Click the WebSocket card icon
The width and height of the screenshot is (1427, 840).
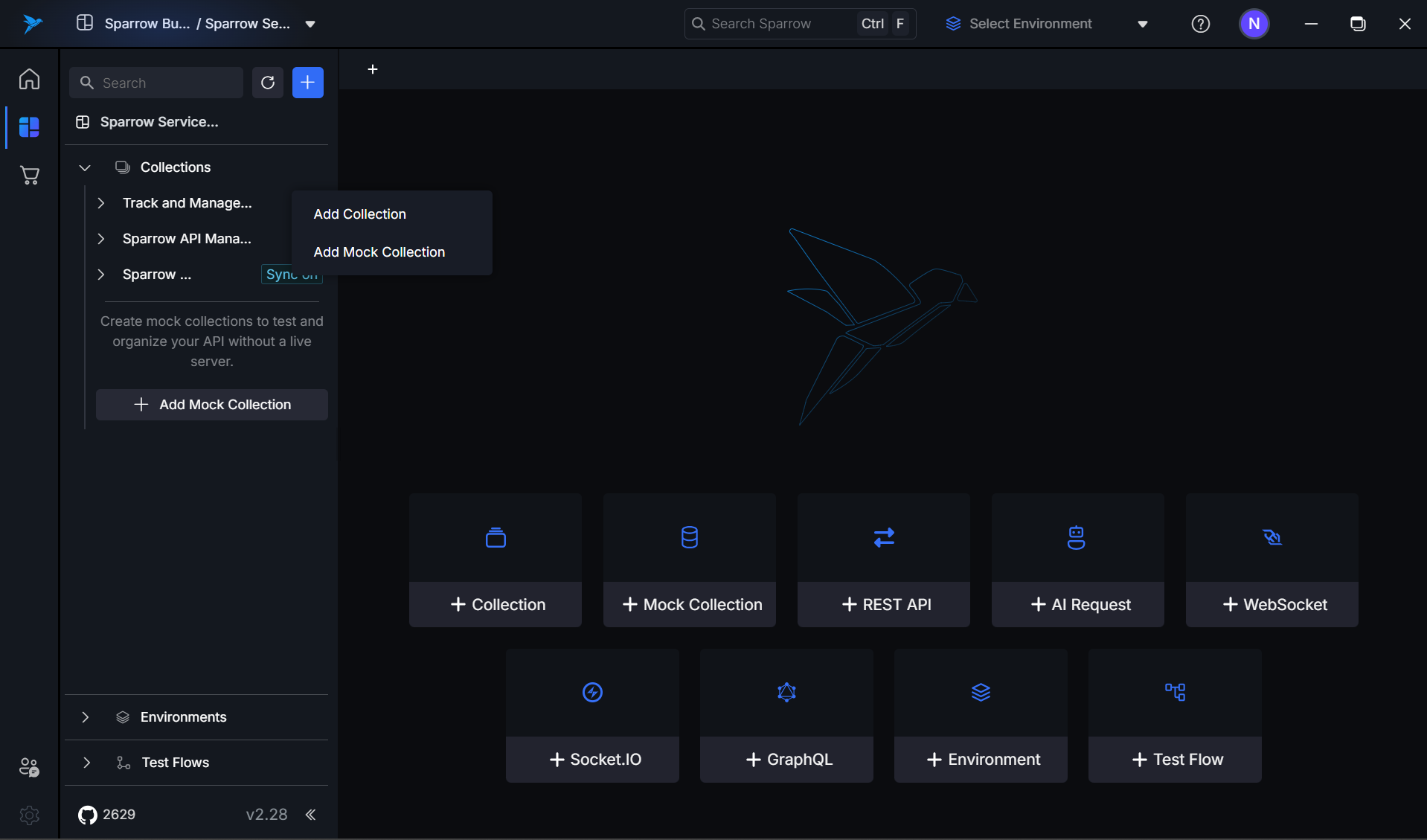coord(1272,537)
